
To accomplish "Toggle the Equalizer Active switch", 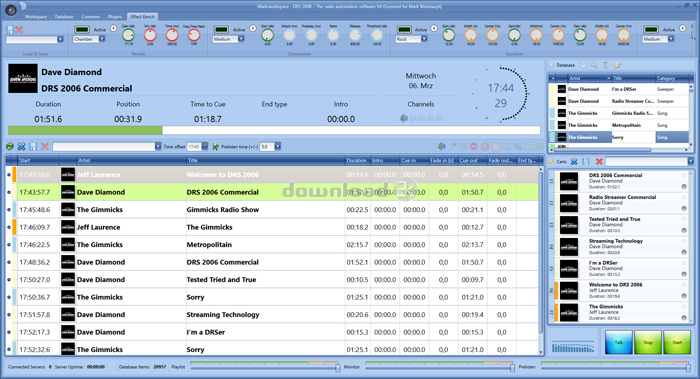I will tap(404, 29).
